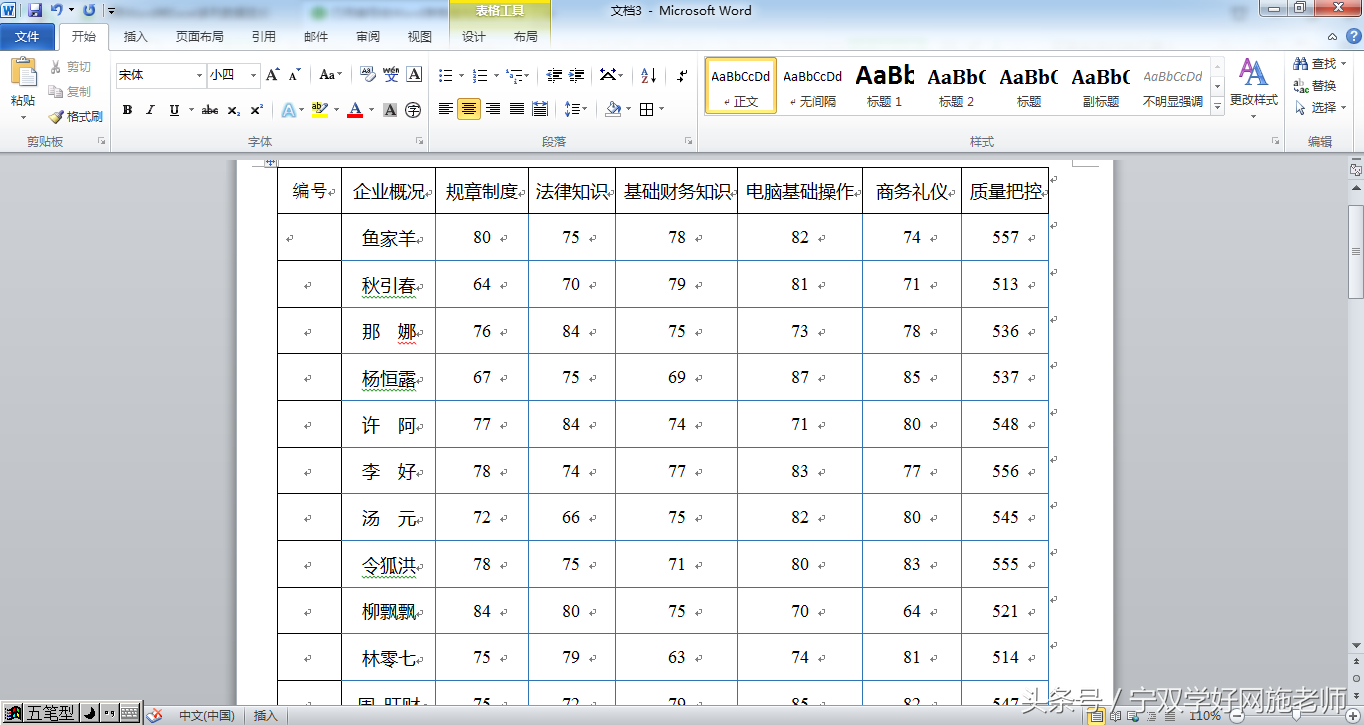This screenshot has width=1364, height=725.
Task: Open the Phonetic Guide (wén) tool
Action: [391, 75]
